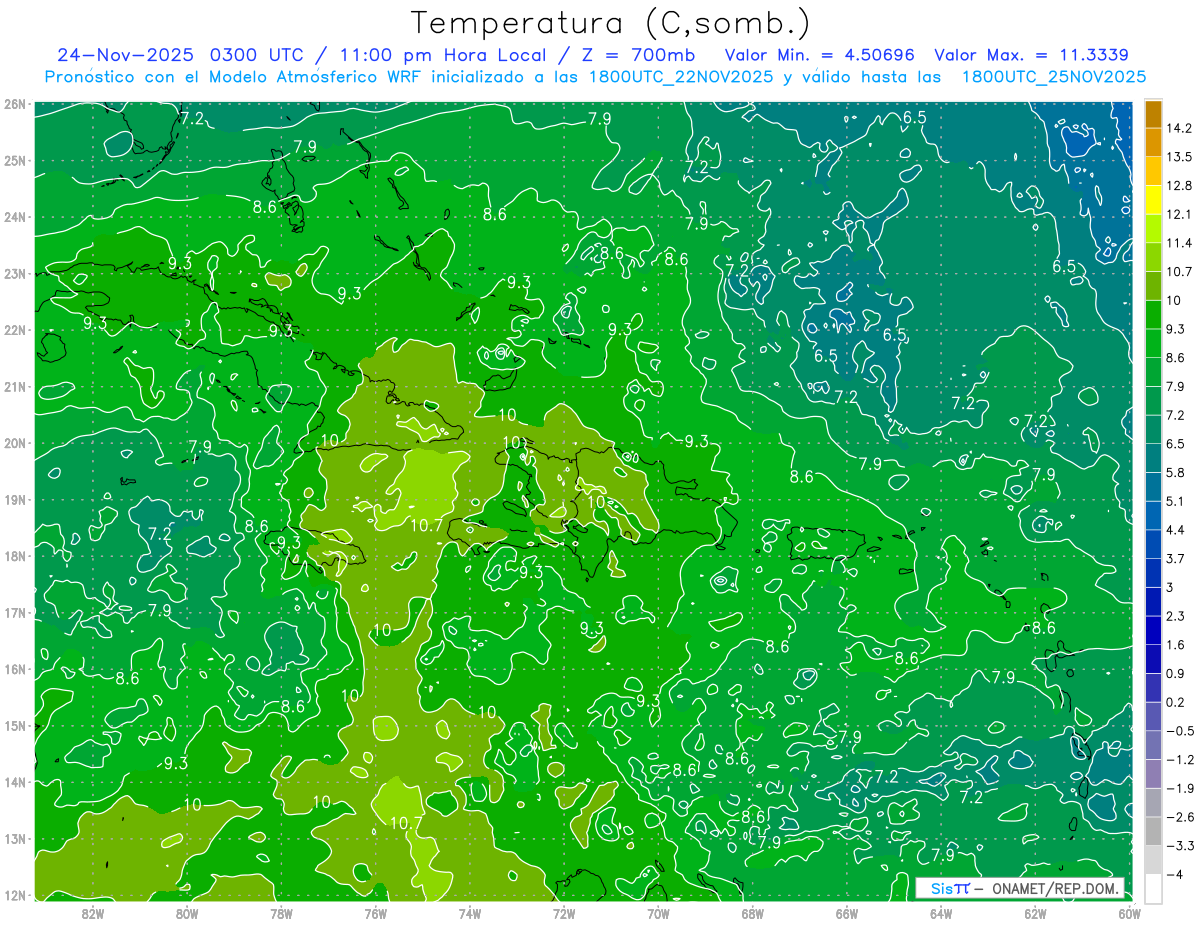The image size is (1200, 927).
Task: Select the "Valor Min. = 4.50696" readout
Action: point(820,55)
